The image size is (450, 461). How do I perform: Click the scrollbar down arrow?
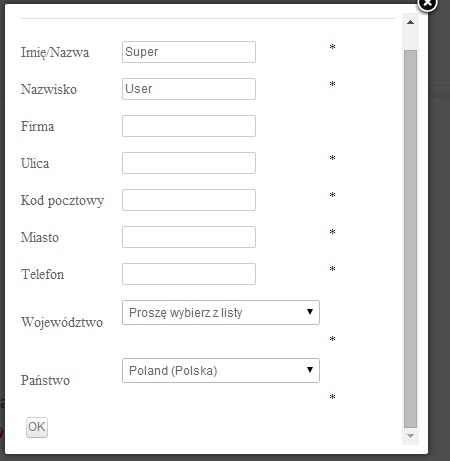tap(410, 436)
